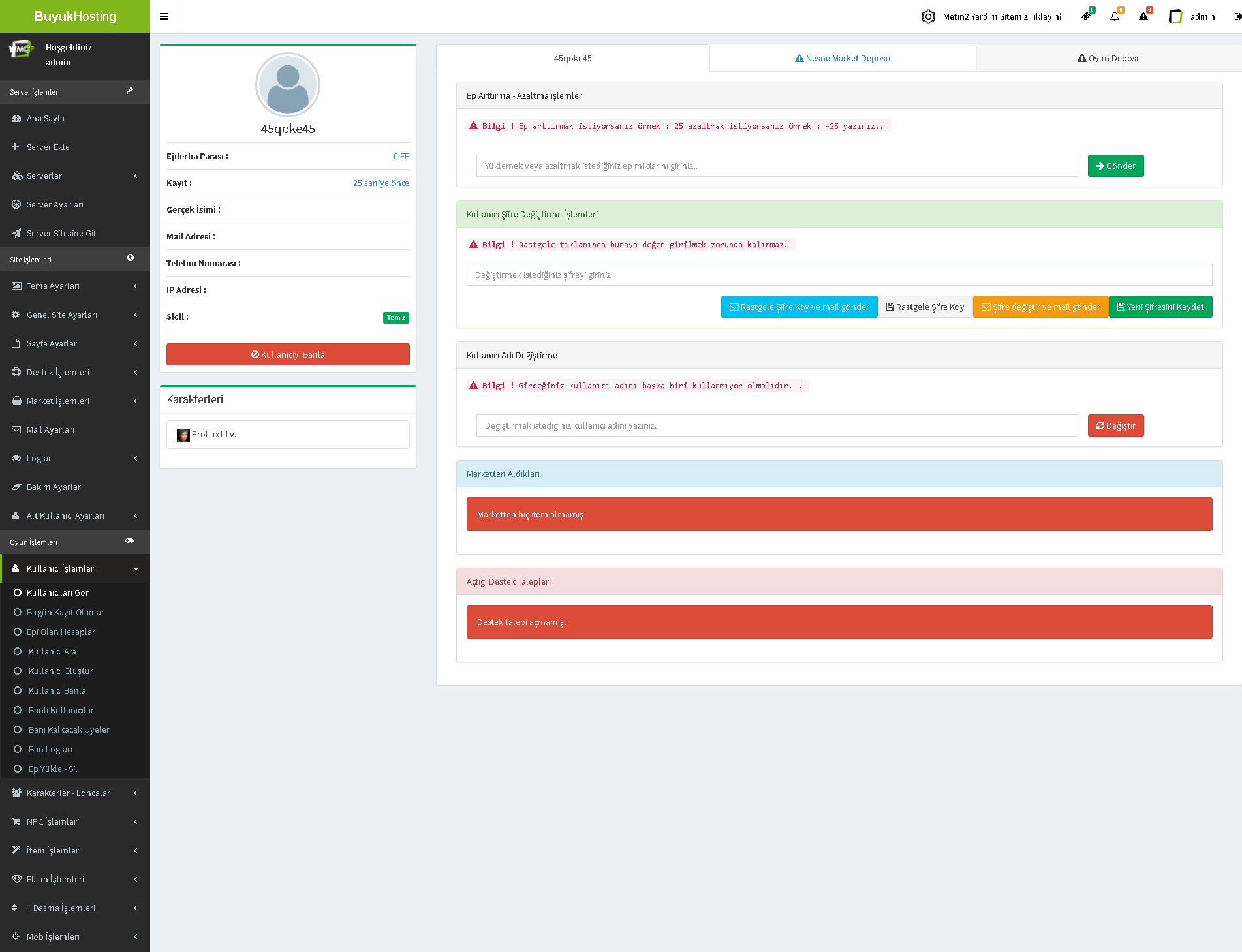Expand the Market İşlemleri submenu
Image resolution: width=1242 pixels, height=952 pixels.
pyautogui.click(x=75, y=401)
